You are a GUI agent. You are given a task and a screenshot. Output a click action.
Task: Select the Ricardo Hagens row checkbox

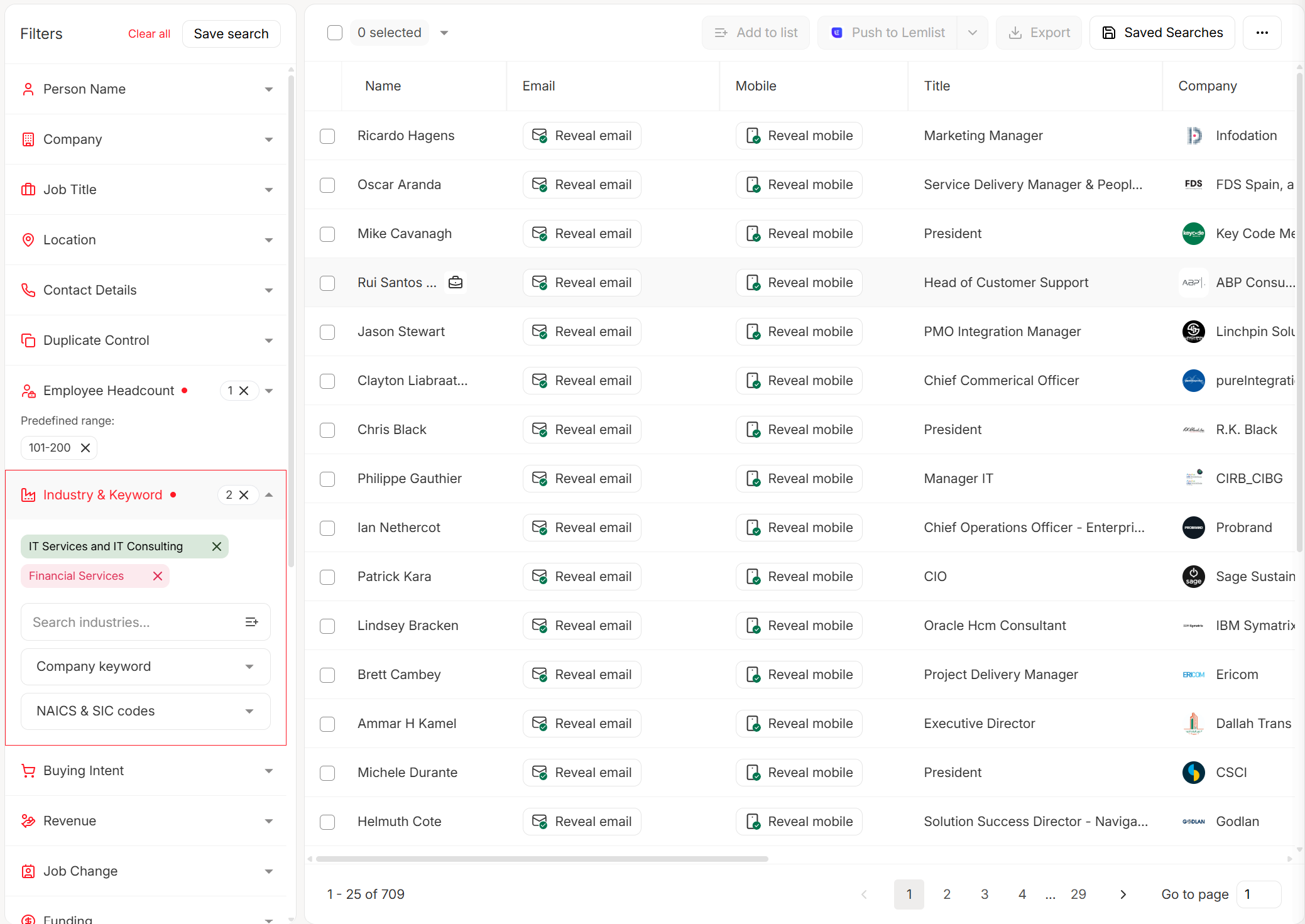(327, 136)
